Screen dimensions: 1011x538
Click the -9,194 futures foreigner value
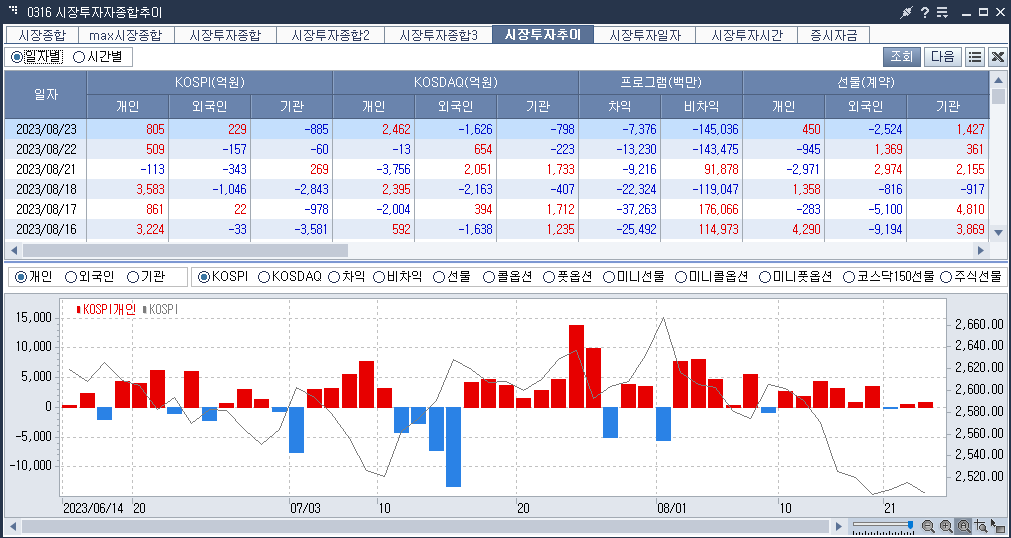(887, 230)
